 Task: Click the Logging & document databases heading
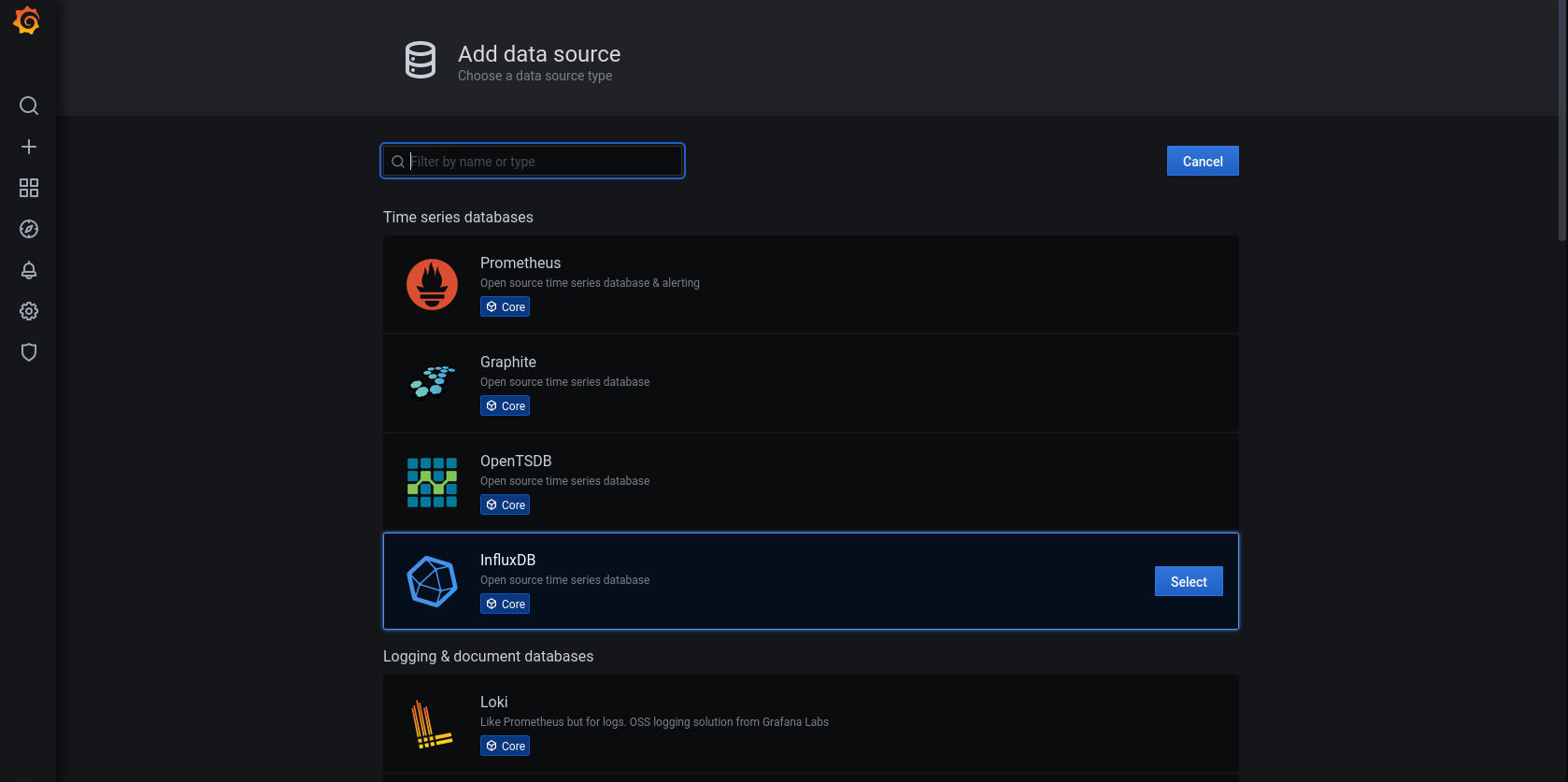(x=488, y=656)
